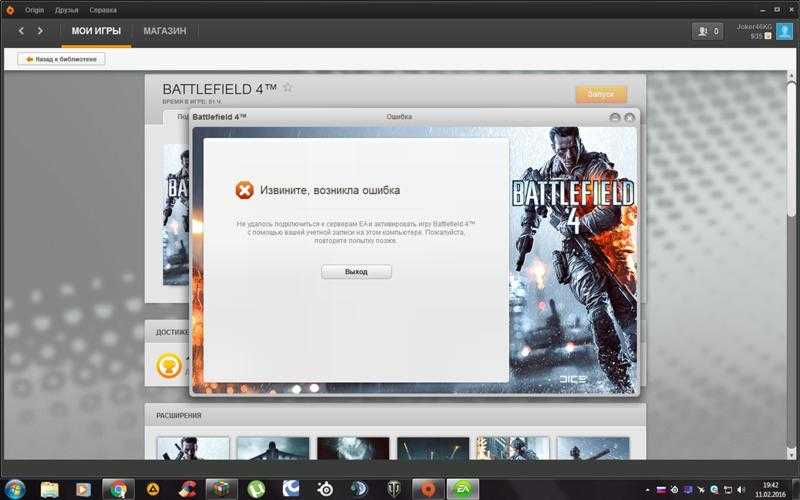Click the Origin logo icon
Screen dimensions: 800x500
coord(10,10)
